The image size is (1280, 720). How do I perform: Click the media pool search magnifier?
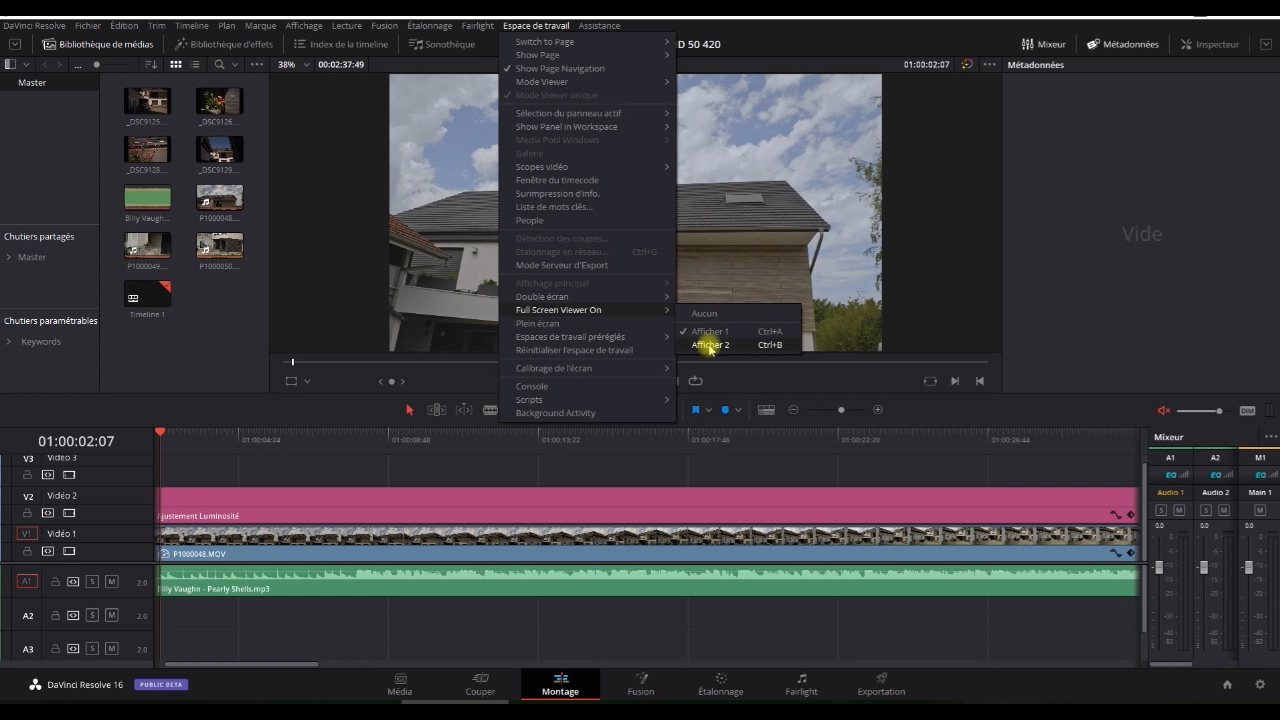[x=219, y=64]
